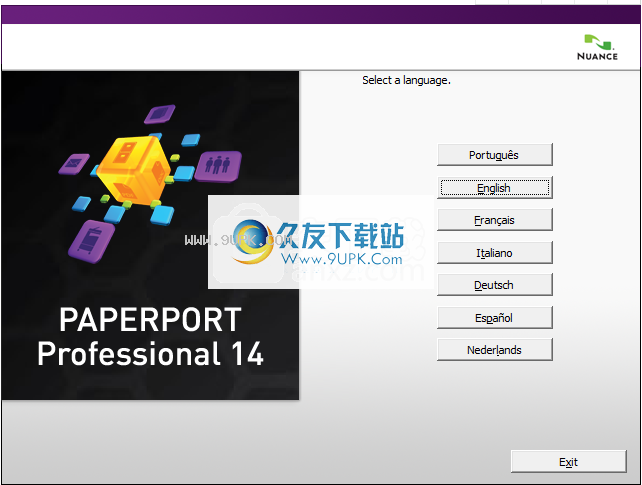
Task: Select the English language button
Action: [x=495, y=187]
